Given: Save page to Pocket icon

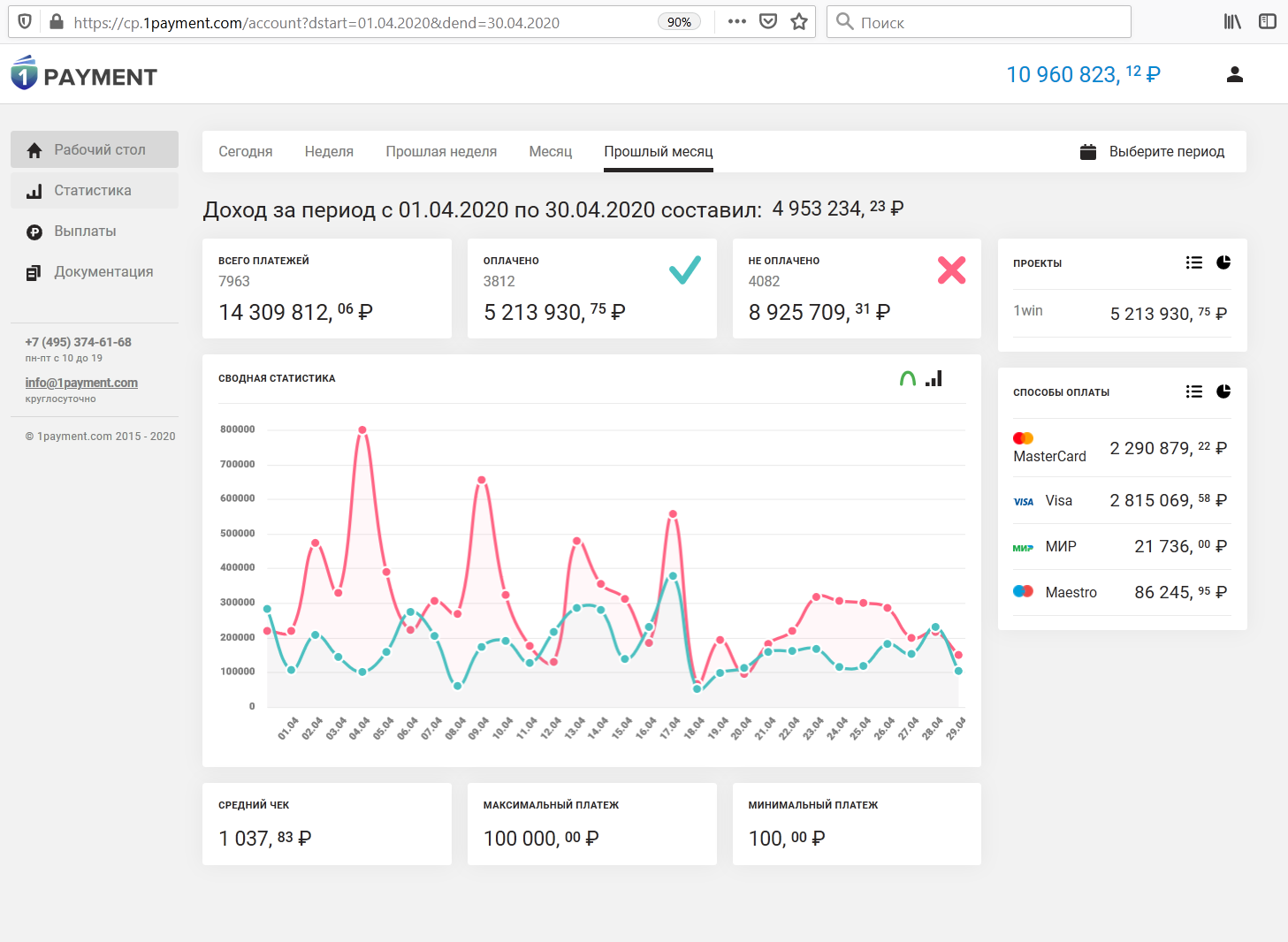Looking at the screenshot, I should coord(768,21).
